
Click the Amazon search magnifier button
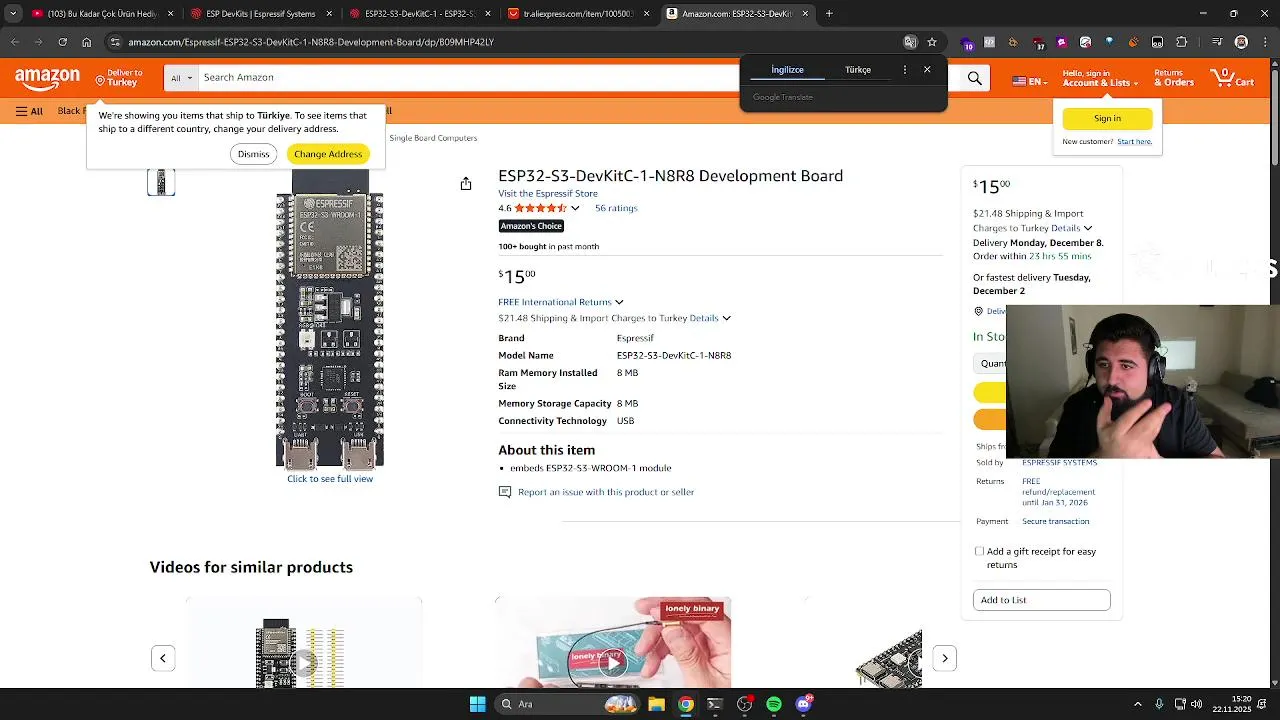tap(974, 78)
